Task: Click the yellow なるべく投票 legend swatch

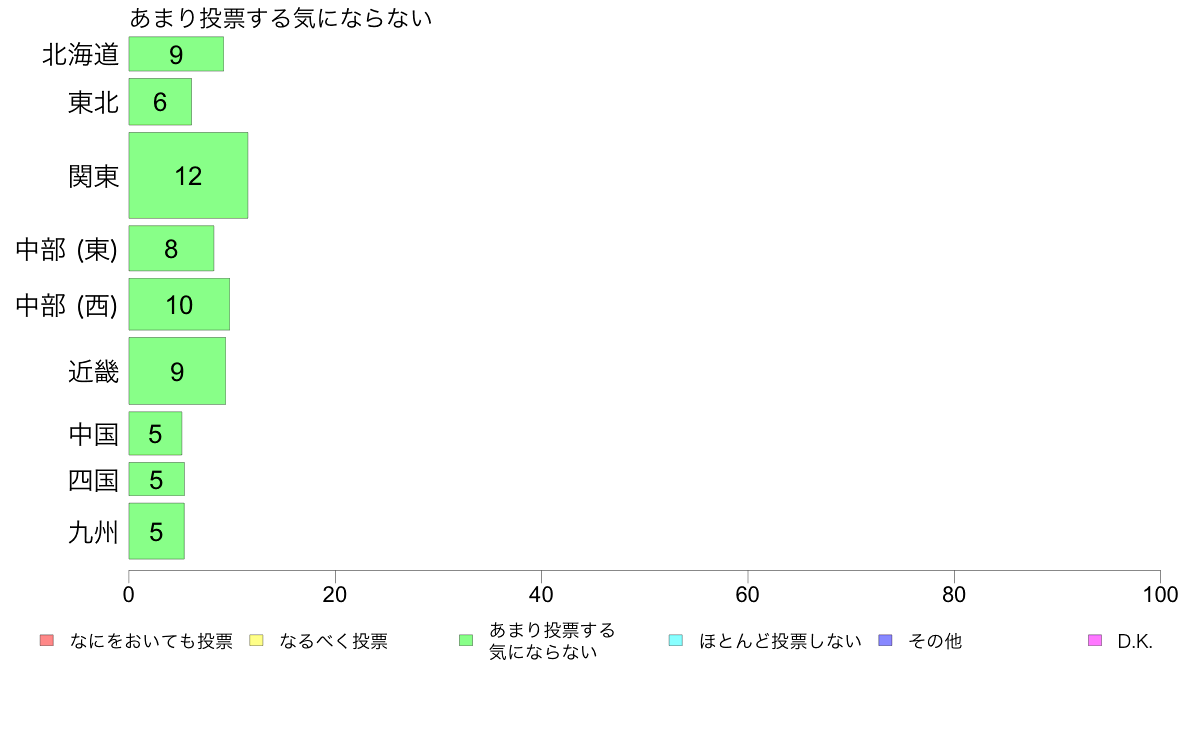Action: [256, 640]
